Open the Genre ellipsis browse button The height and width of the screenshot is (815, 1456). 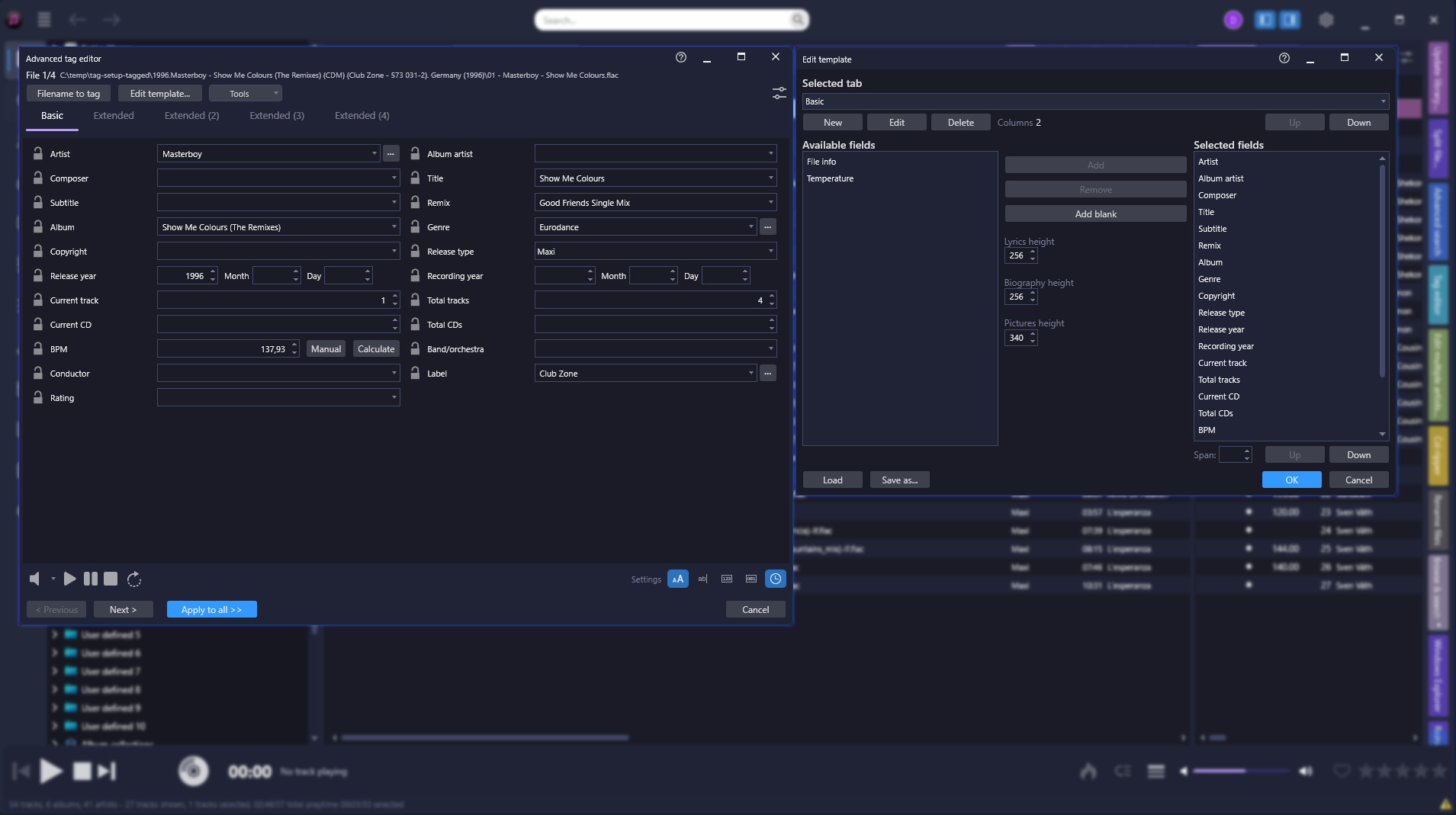[x=768, y=226]
